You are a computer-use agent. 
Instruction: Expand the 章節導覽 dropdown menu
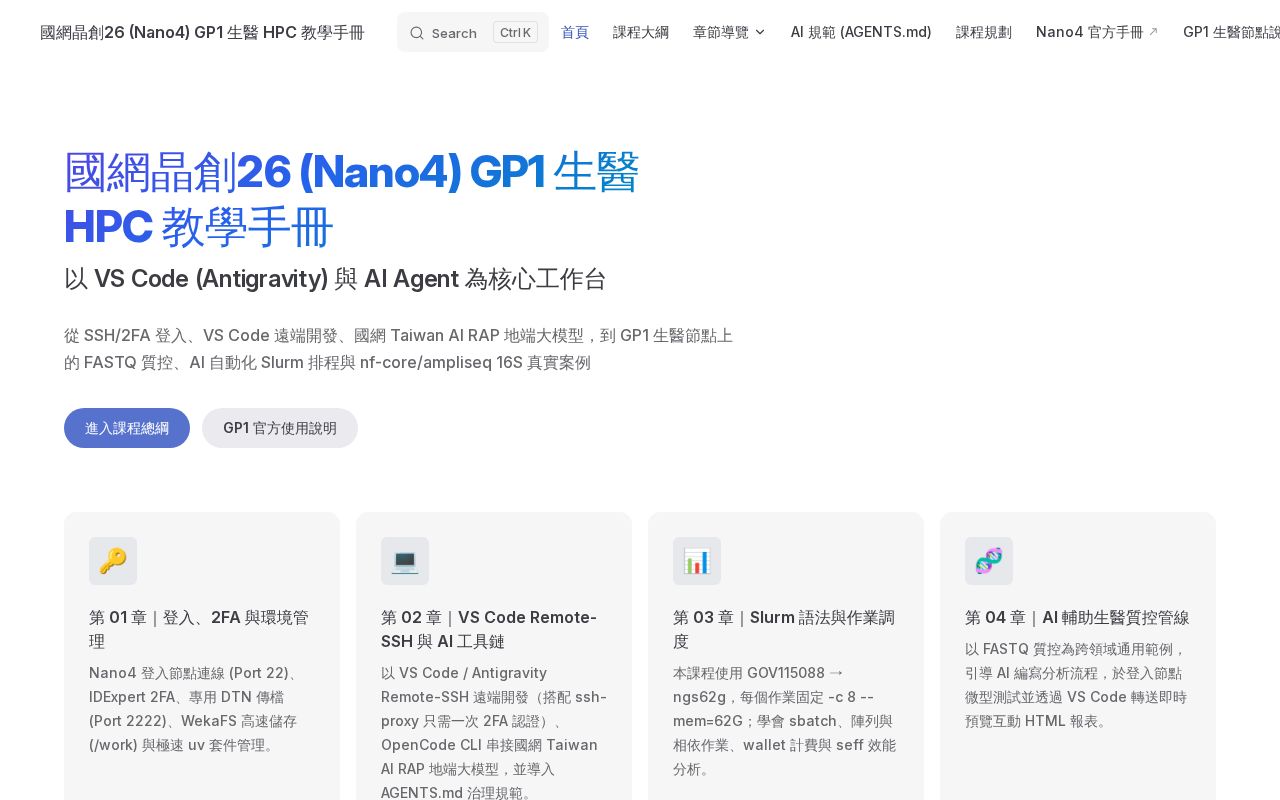[729, 32]
